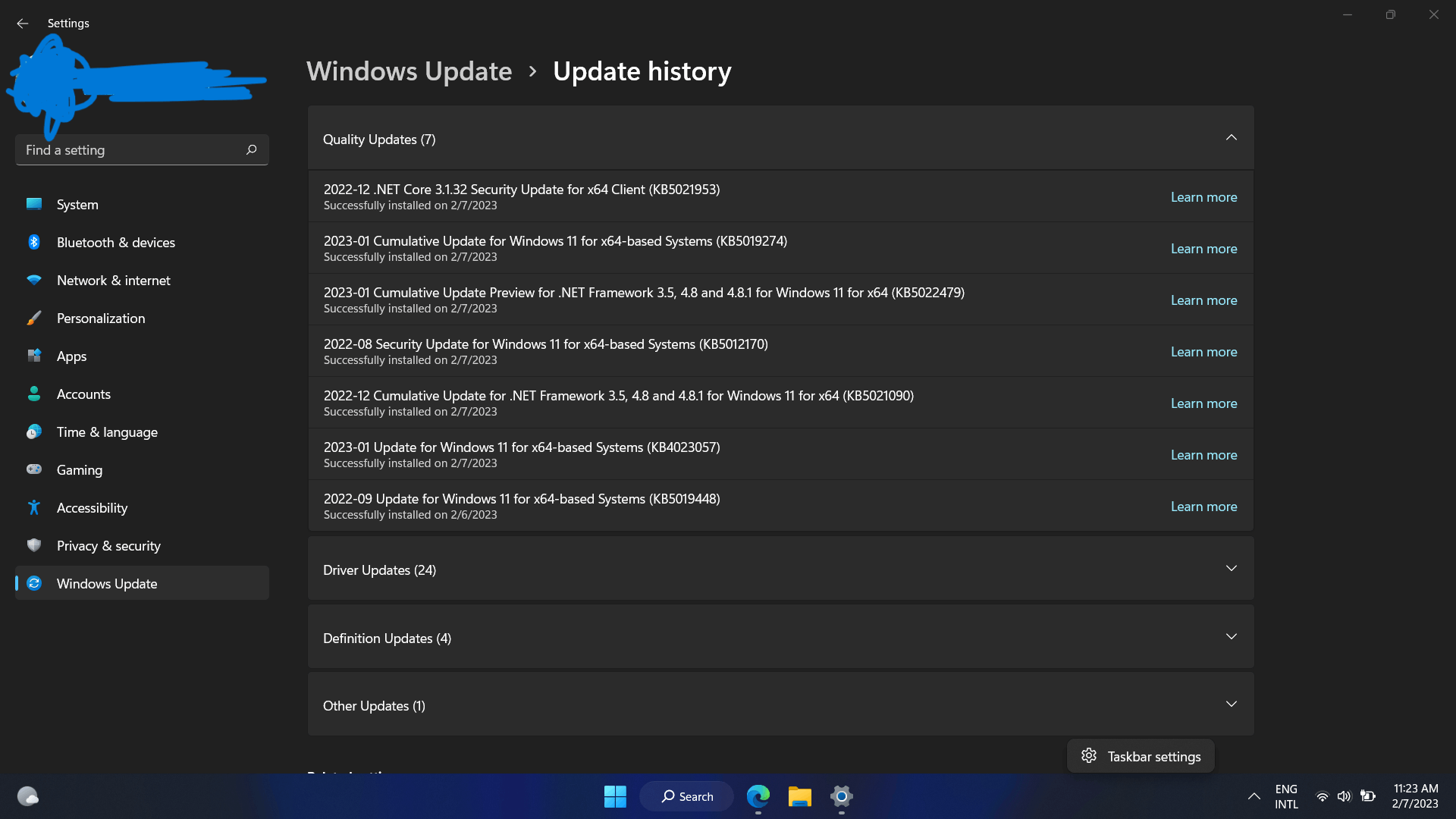The image size is (1456, 819).
Task: Click the Time & language globe icon
Action: [x=34, y=431]
